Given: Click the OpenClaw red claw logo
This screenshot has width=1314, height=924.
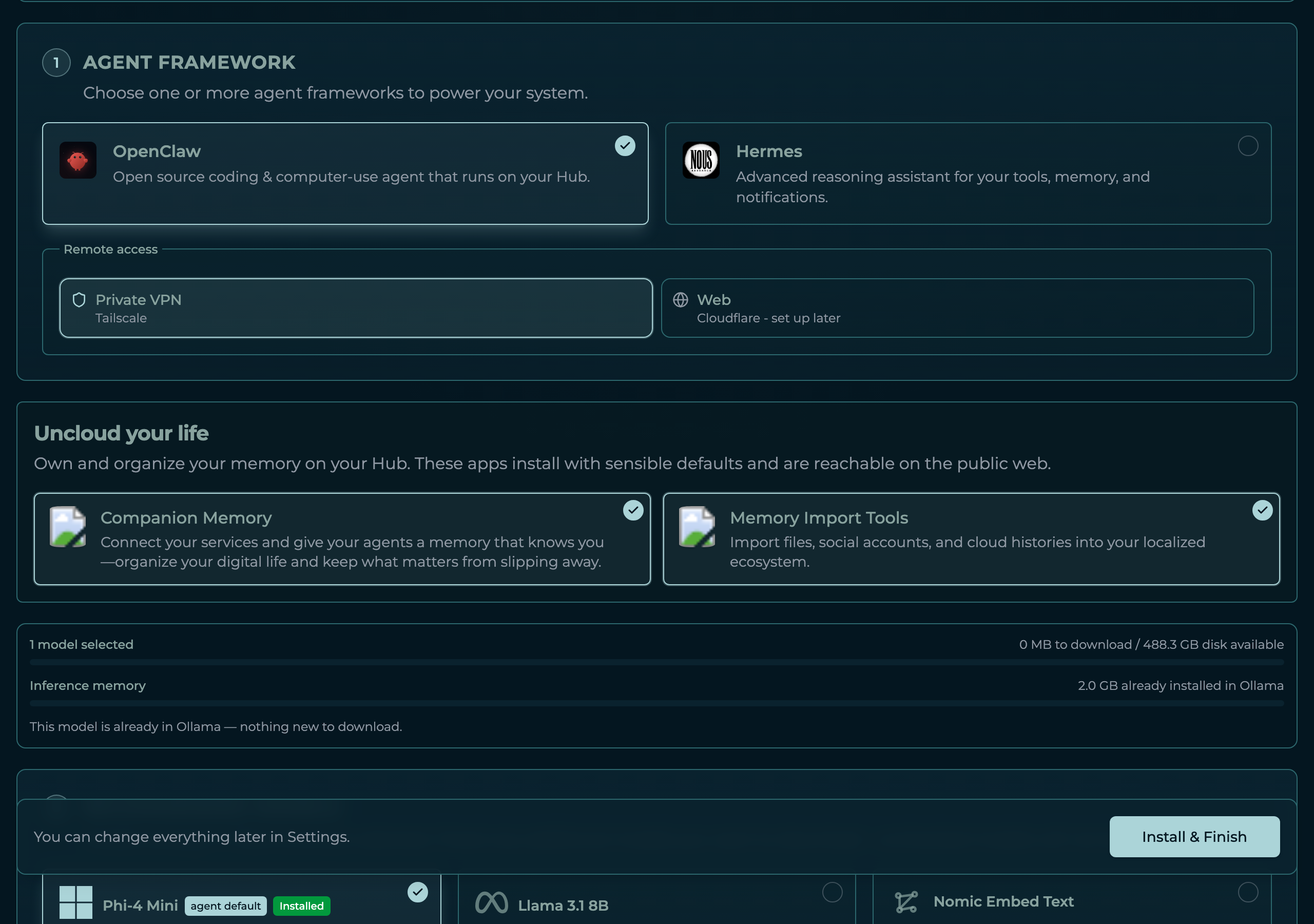Looking at the screenshot, I should (x=78, y=160).
